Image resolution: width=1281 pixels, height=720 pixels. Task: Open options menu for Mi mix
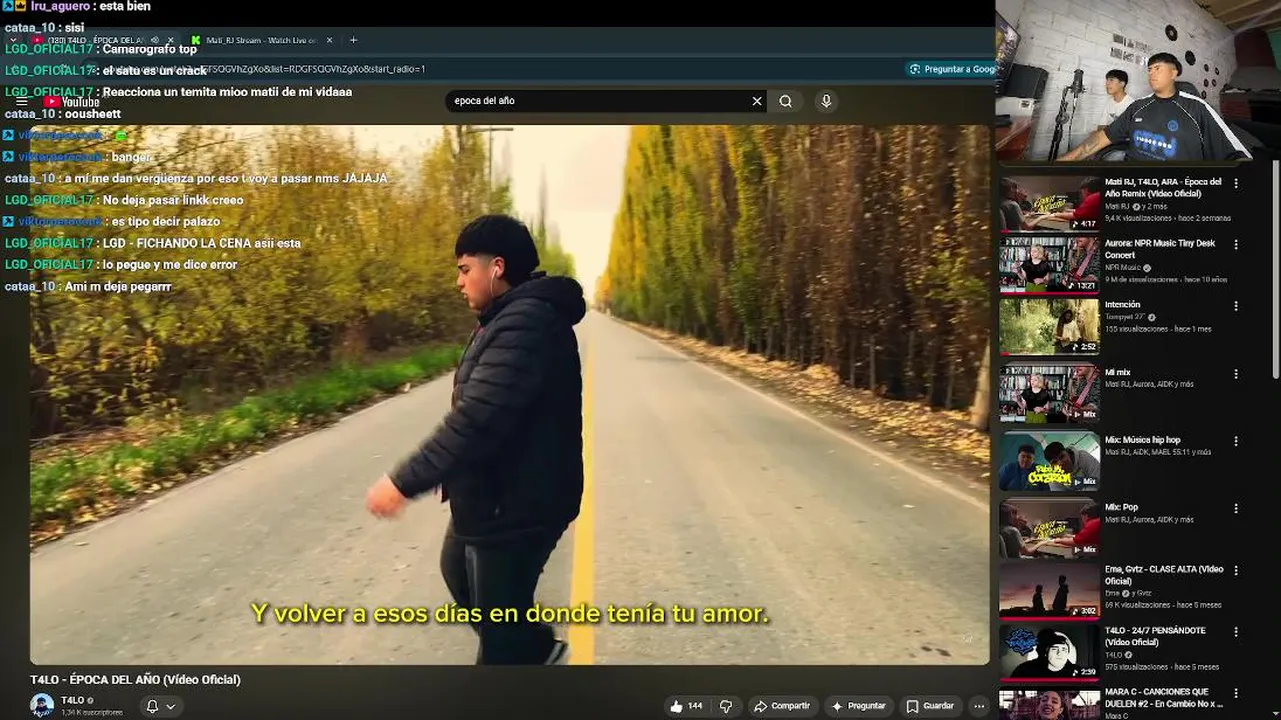(1236, 374)
